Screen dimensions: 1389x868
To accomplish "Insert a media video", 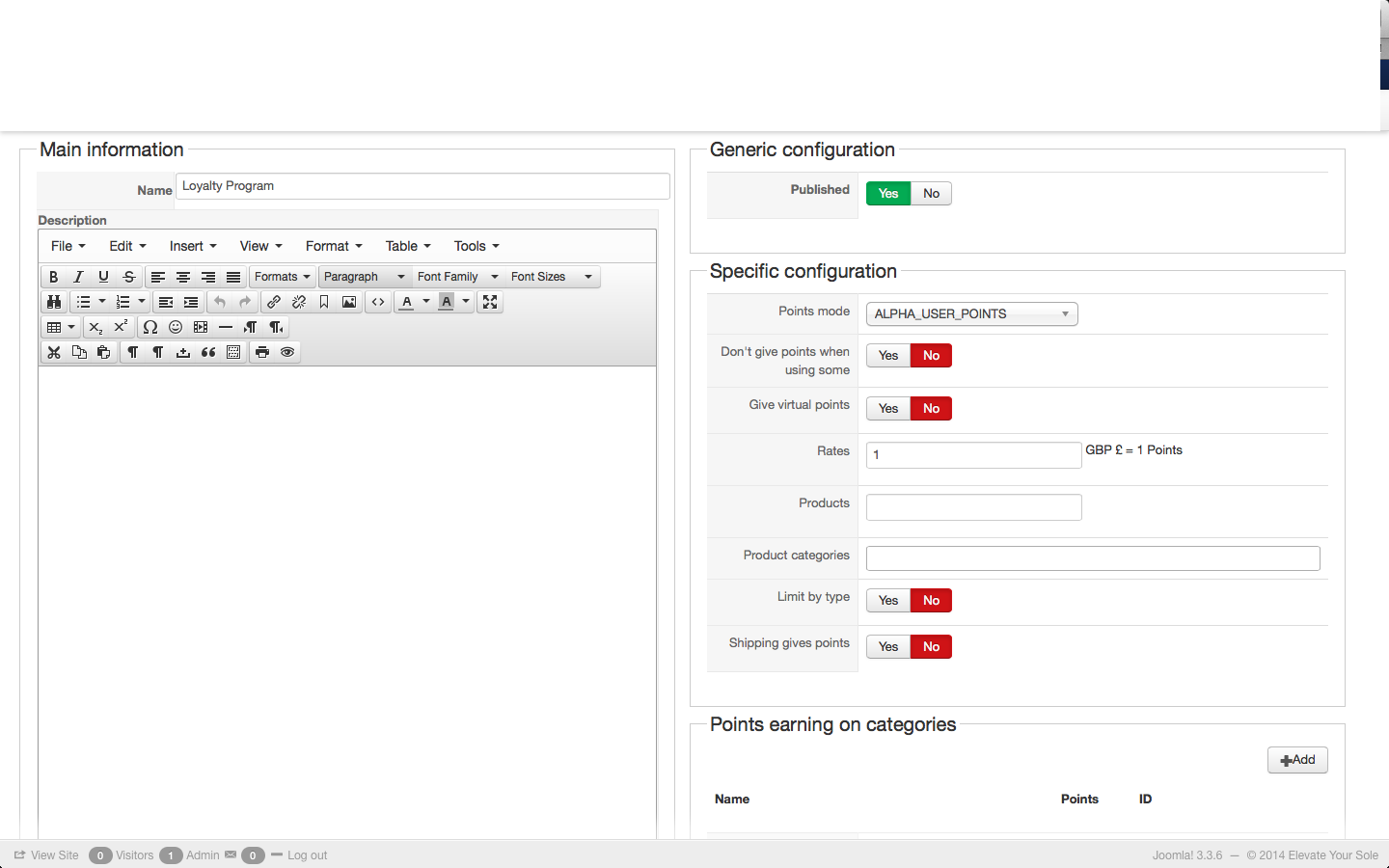I will (201, 327).
